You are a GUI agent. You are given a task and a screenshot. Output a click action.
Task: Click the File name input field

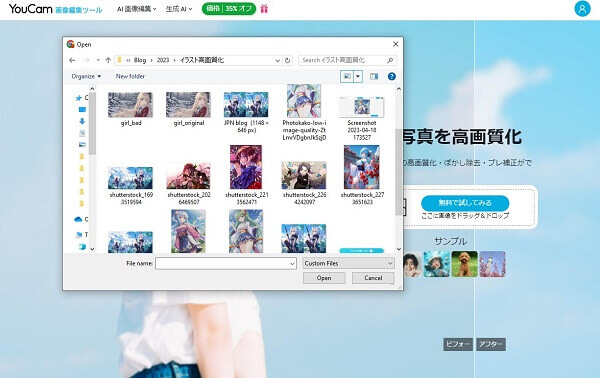click(222, 264)
